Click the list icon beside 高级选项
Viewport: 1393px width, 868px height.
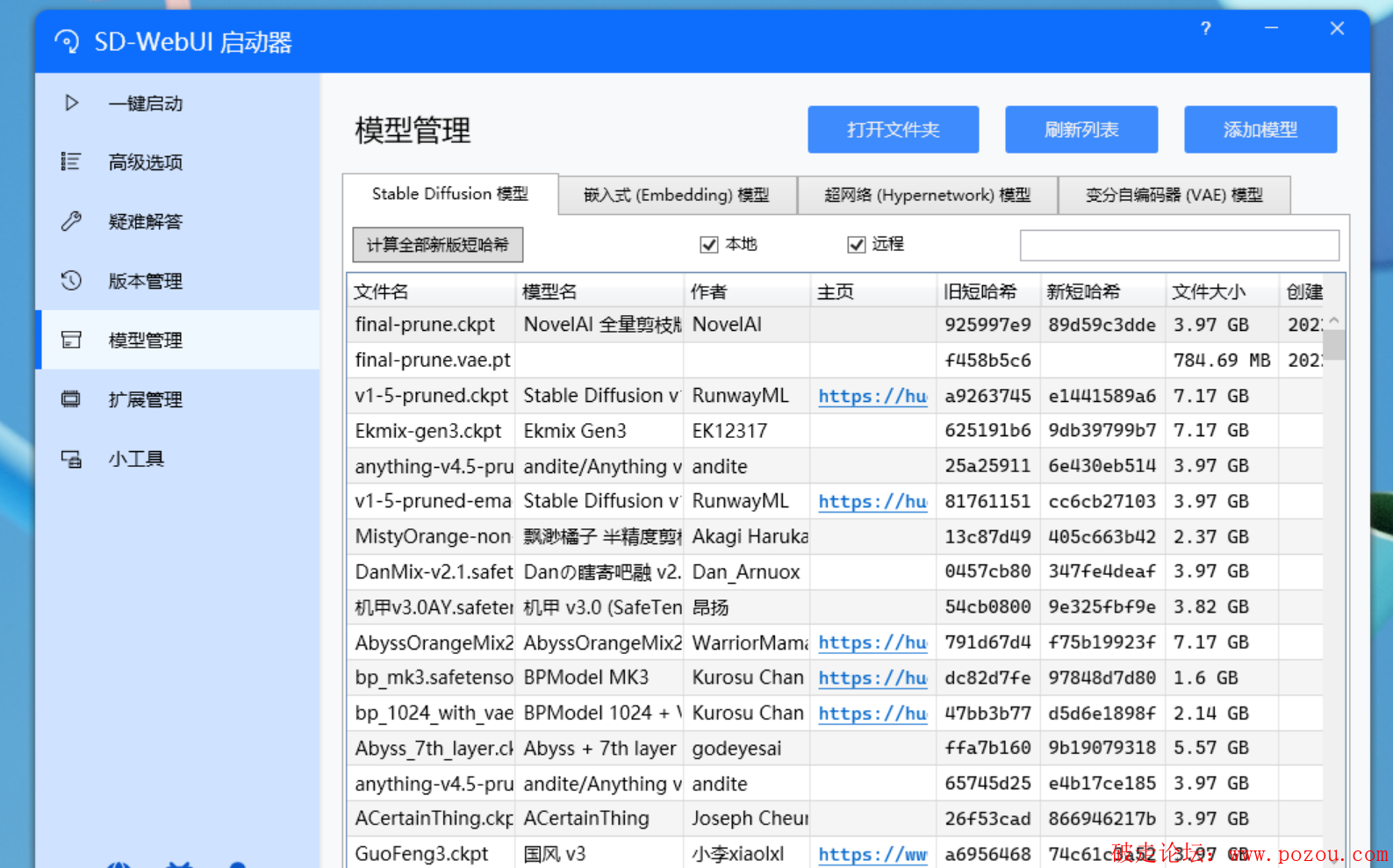pos(70,161)
